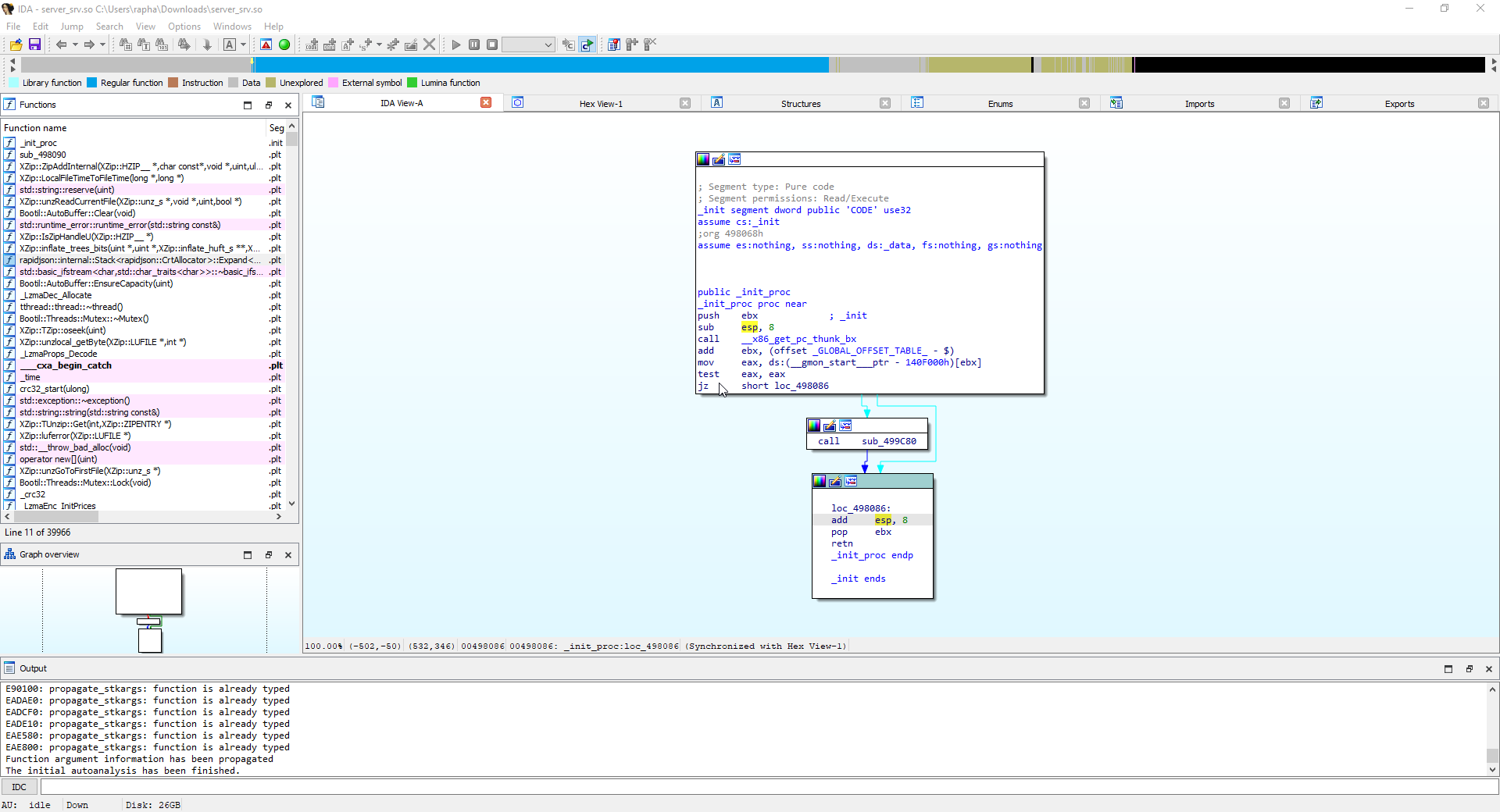Jump back with the left arrow icon
Image resolution: width=1500 pixels, height=812 pixels.
[61, 45]
